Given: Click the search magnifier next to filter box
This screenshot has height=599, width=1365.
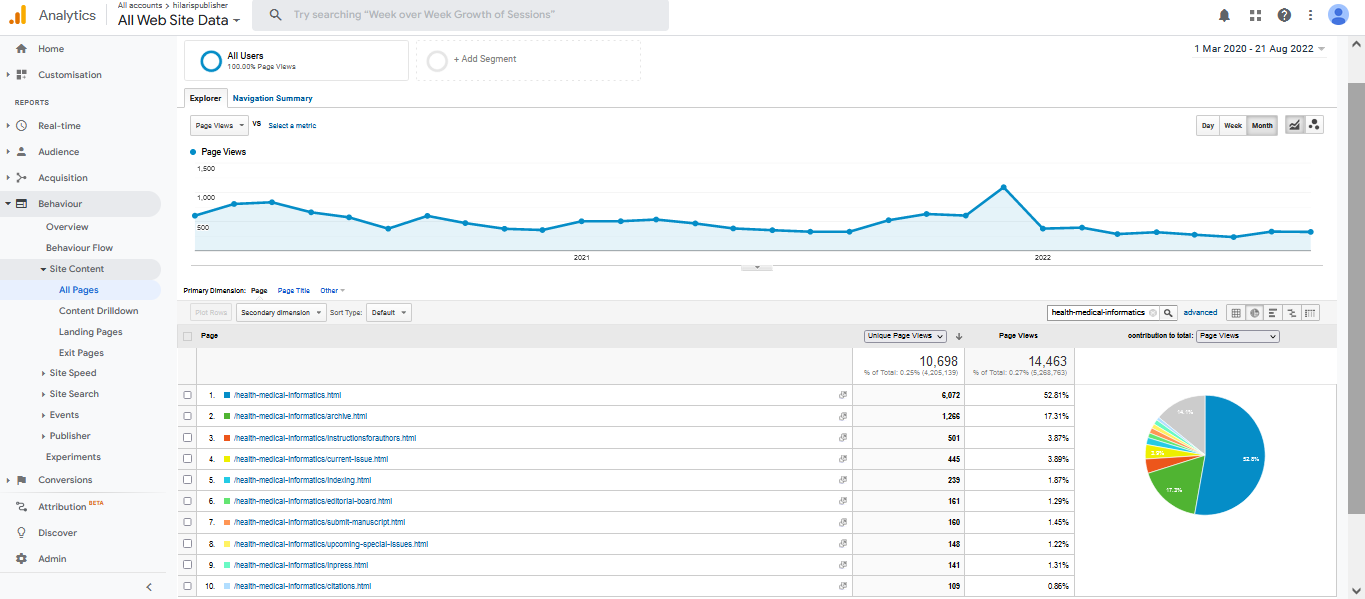Looking at the screenshot, I should (x=1167, y=313).
